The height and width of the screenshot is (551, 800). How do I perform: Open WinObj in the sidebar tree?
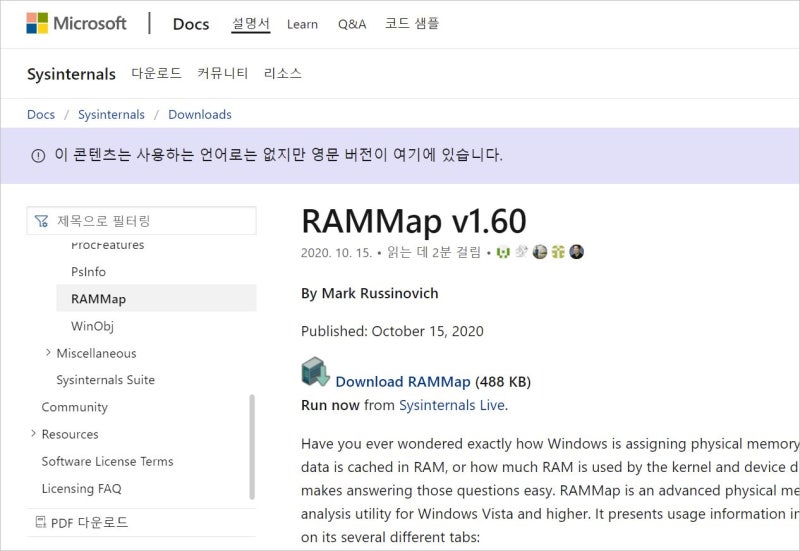(92, 326)
